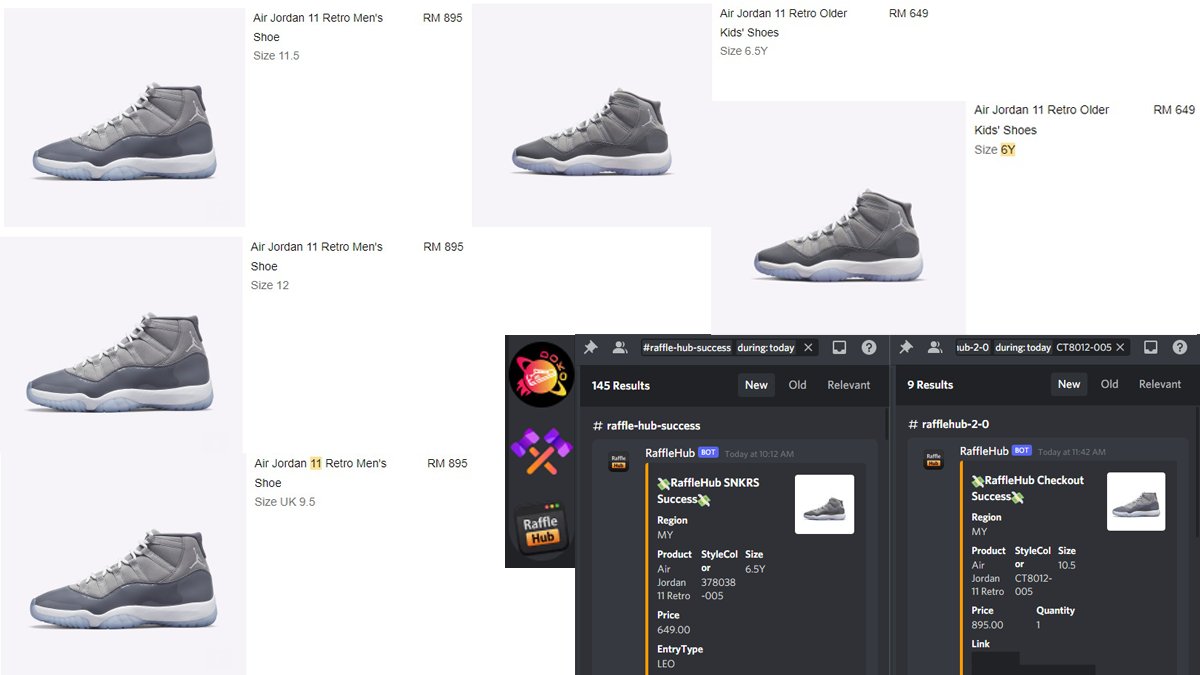Screen dimensions: 1200x675
Task: Click highlighted 6Y size text
Action: coord(1008,149)
